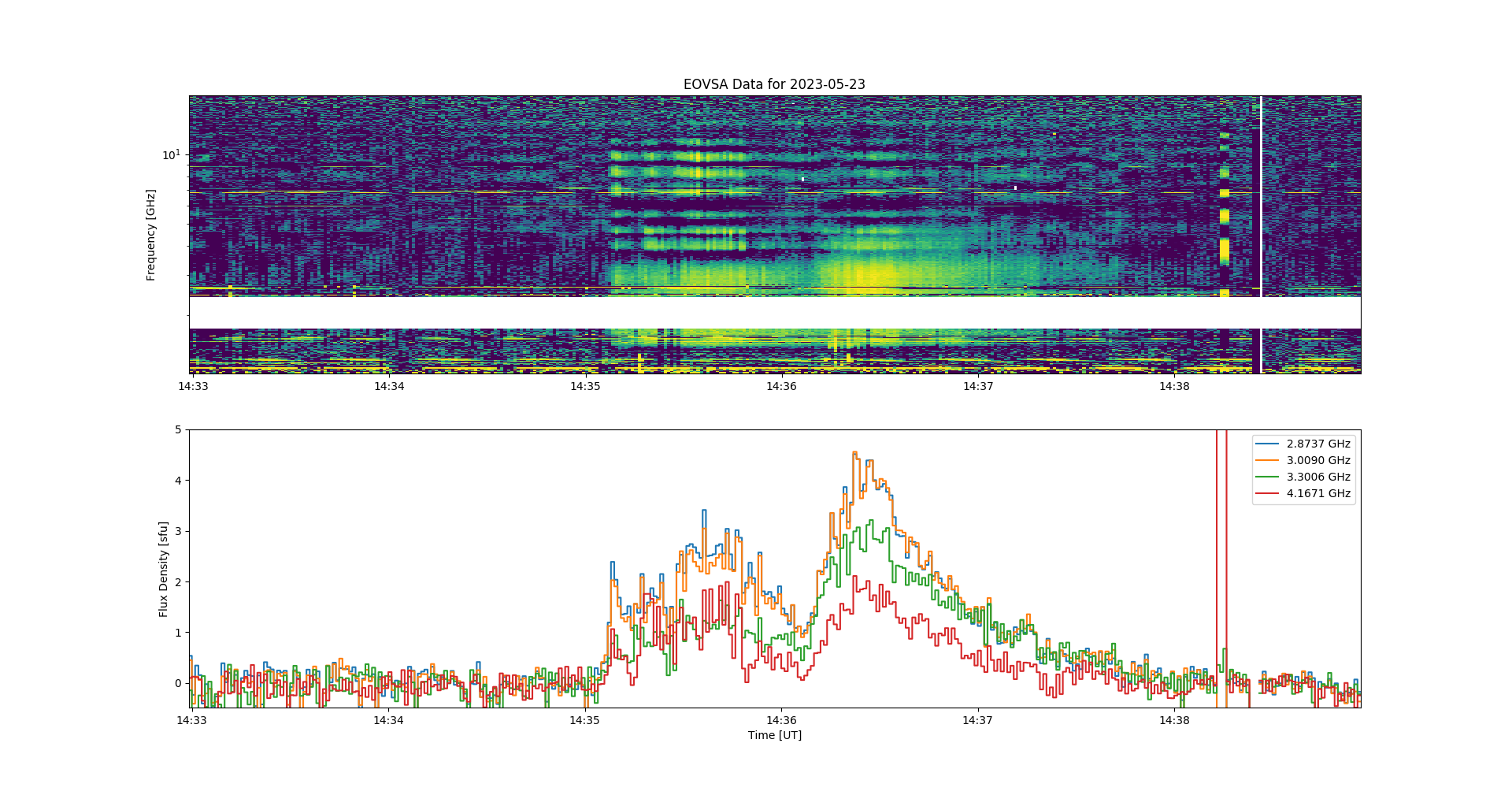
Task: Click the y-axis tick label 5 on flux plot
Action: [x=178, y=429]
